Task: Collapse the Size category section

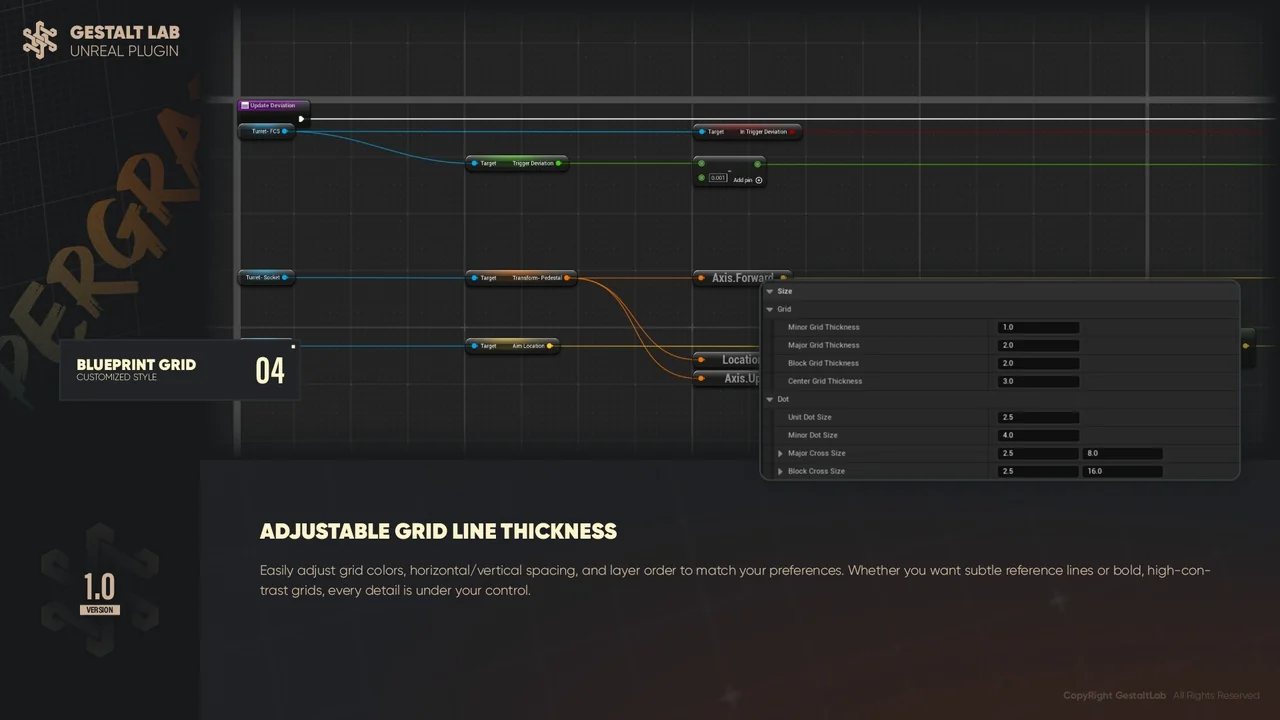Action: pos(771,291)
